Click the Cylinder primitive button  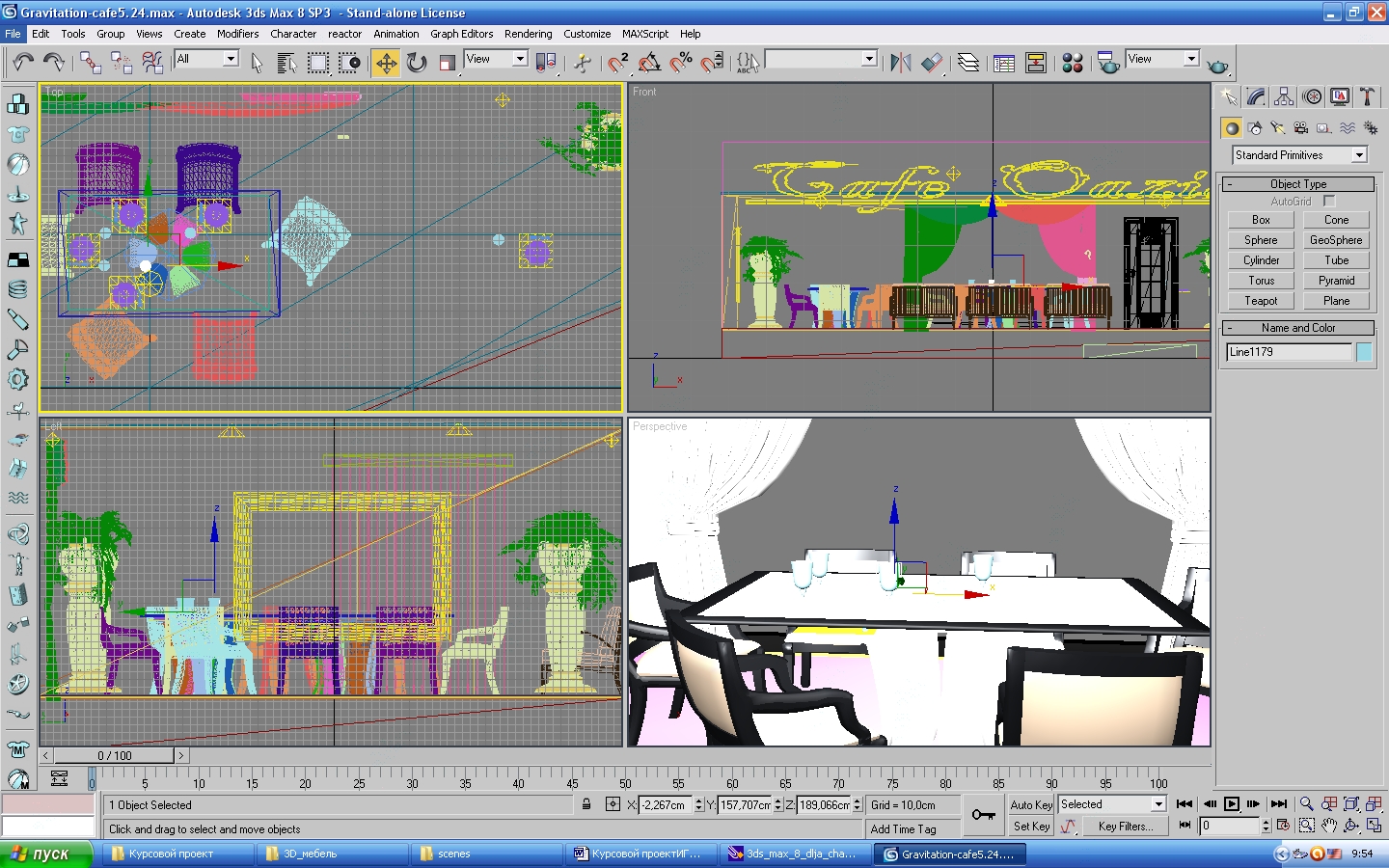coord(1261,260)
